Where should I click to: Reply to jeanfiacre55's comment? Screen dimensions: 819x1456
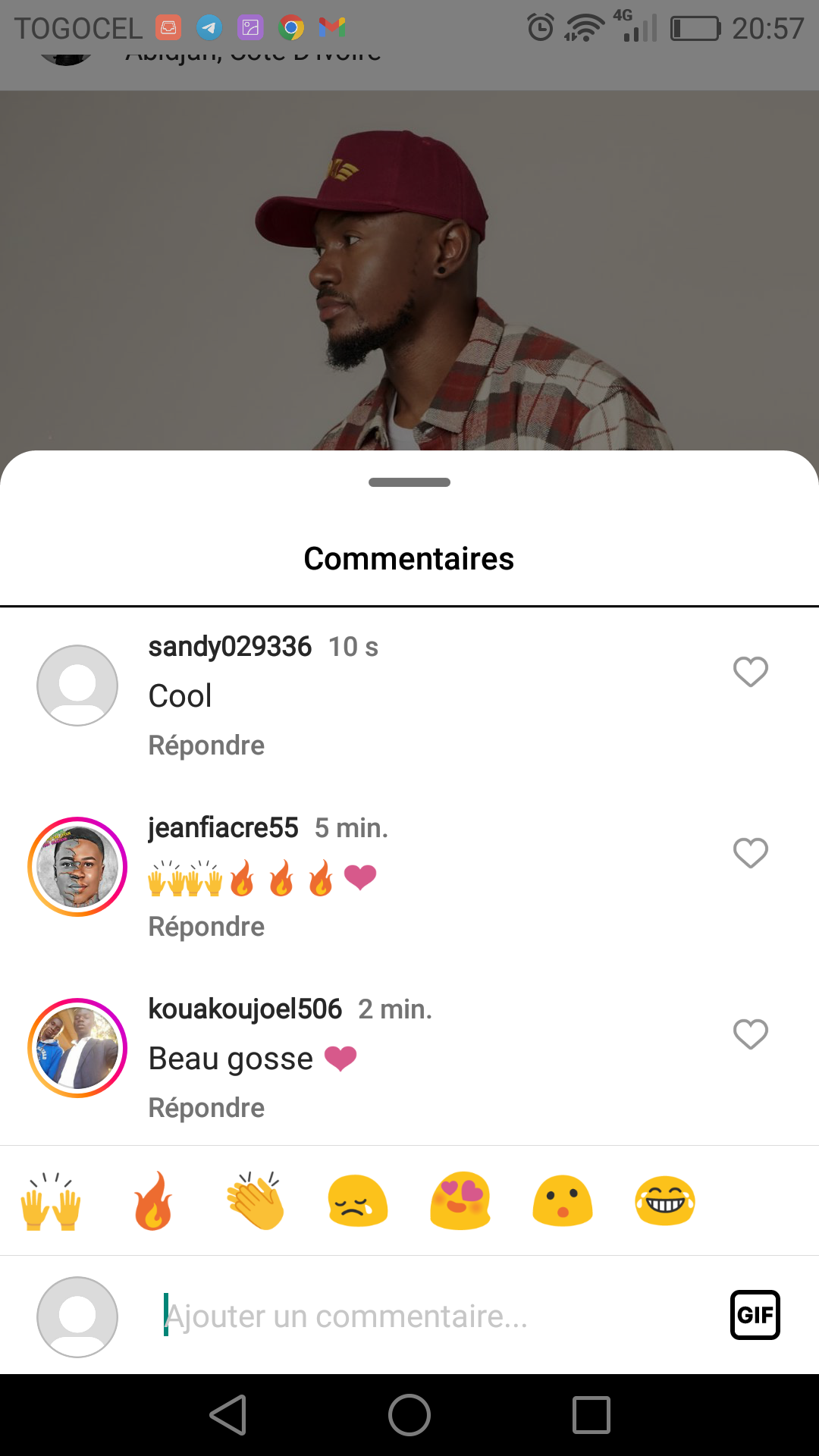click(206, 927)
